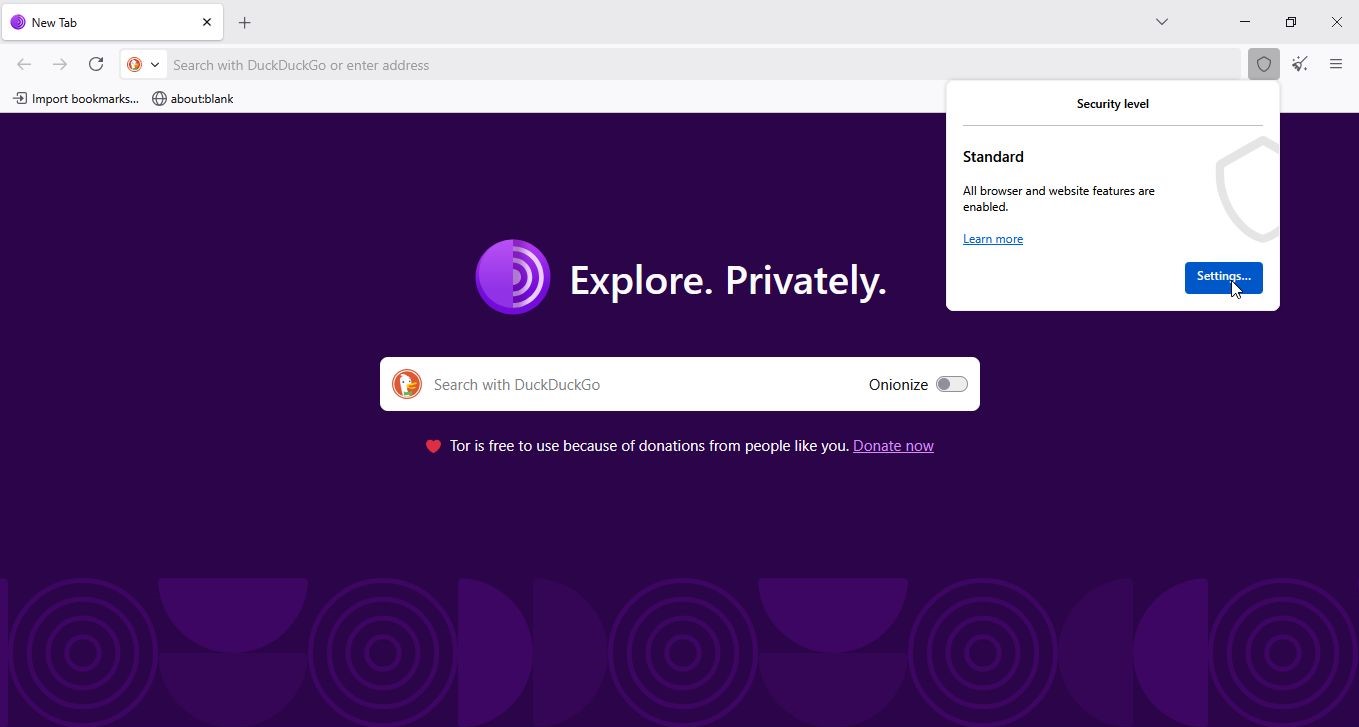Click the Forward navigation arrow
1359x727 pixels.
(60, 65)
